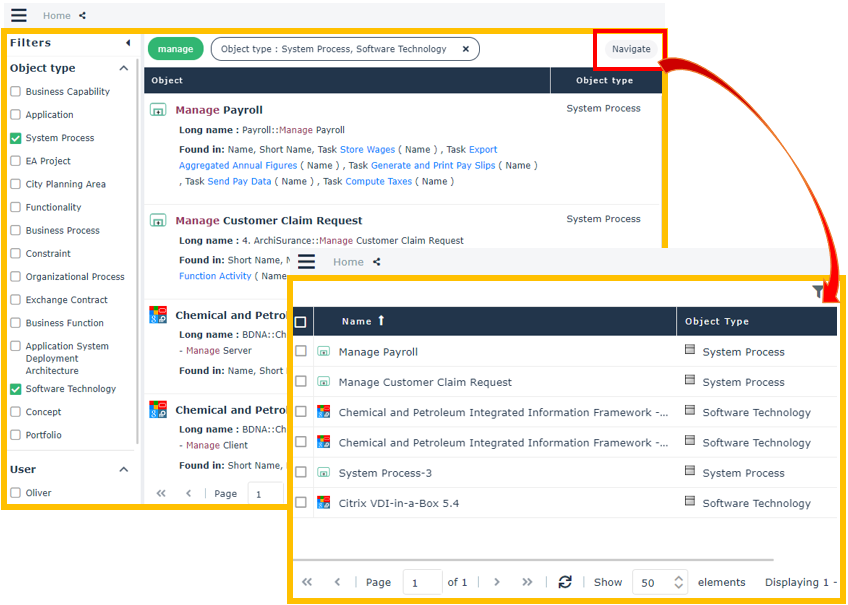
Task: Open the hamburger menu at top left
Action: pyautogui.click(x=18, y=15)
